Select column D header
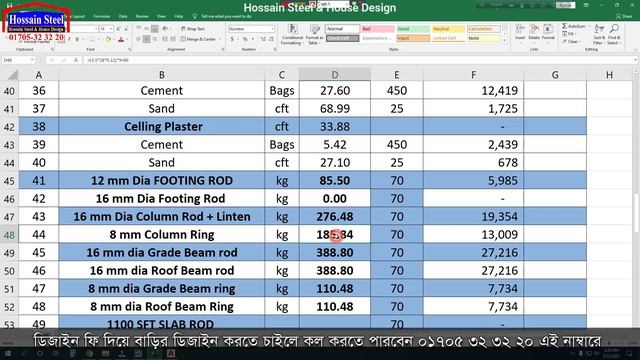This screenshot has height=360, width=640. [335, 75]
